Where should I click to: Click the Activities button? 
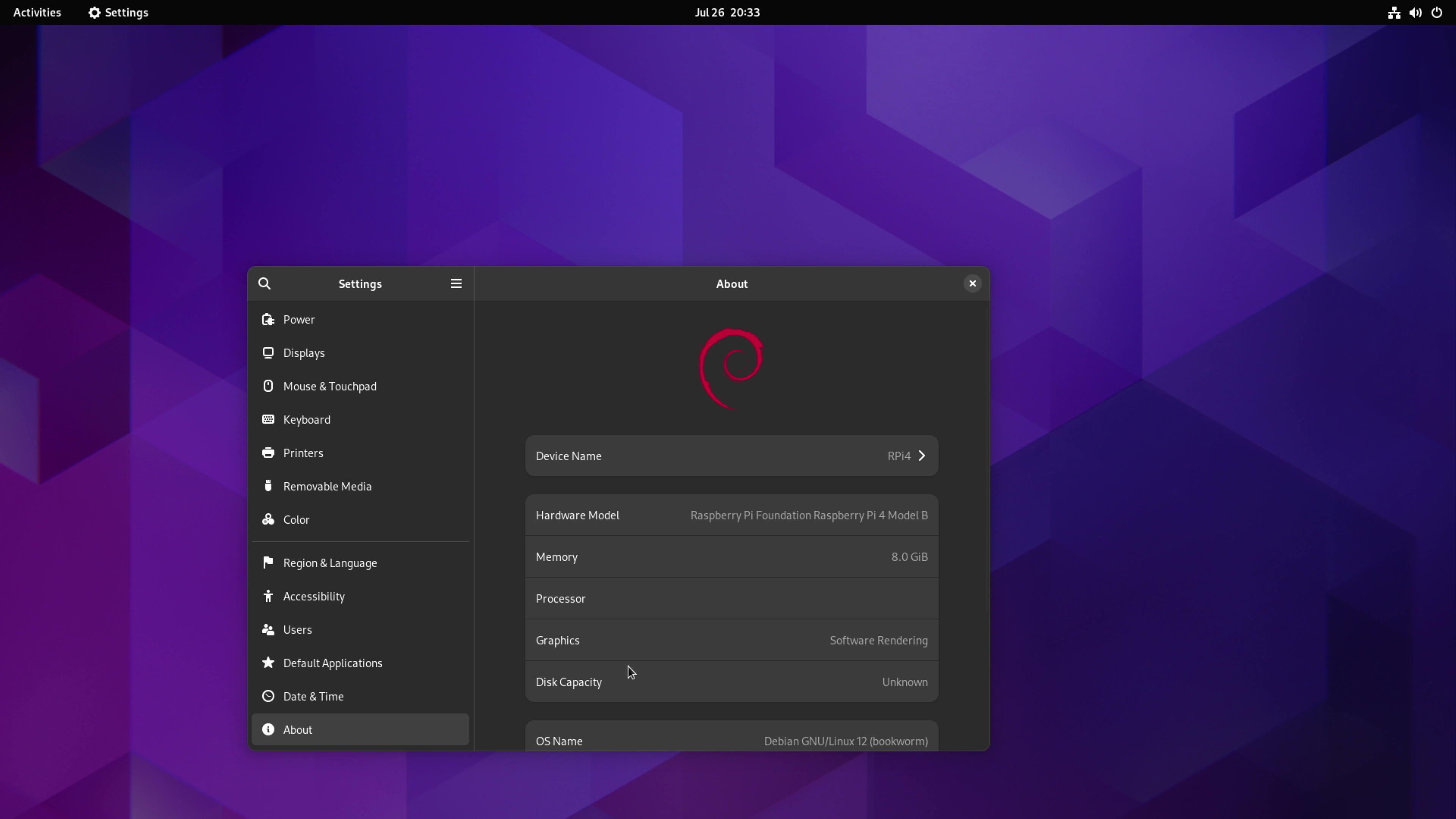click(x=37, y=13)
